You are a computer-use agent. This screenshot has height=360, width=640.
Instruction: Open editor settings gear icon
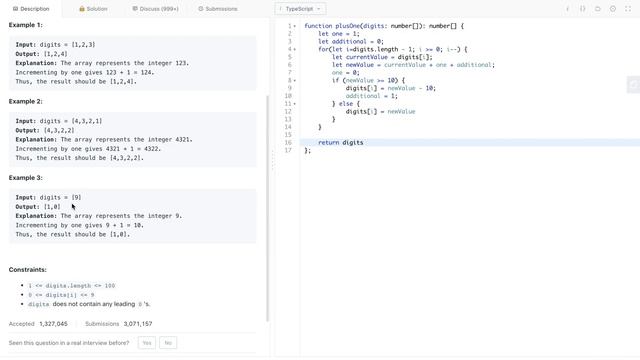(x=613, y=9)
